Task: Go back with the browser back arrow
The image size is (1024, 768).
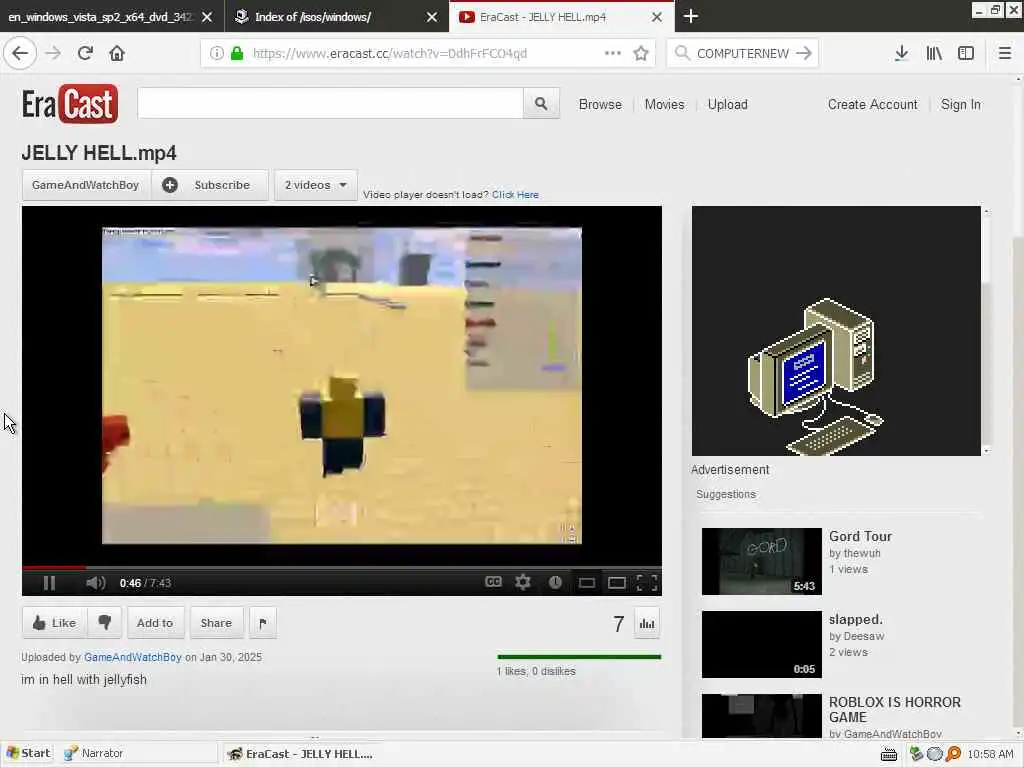Action: coord(20,54)
